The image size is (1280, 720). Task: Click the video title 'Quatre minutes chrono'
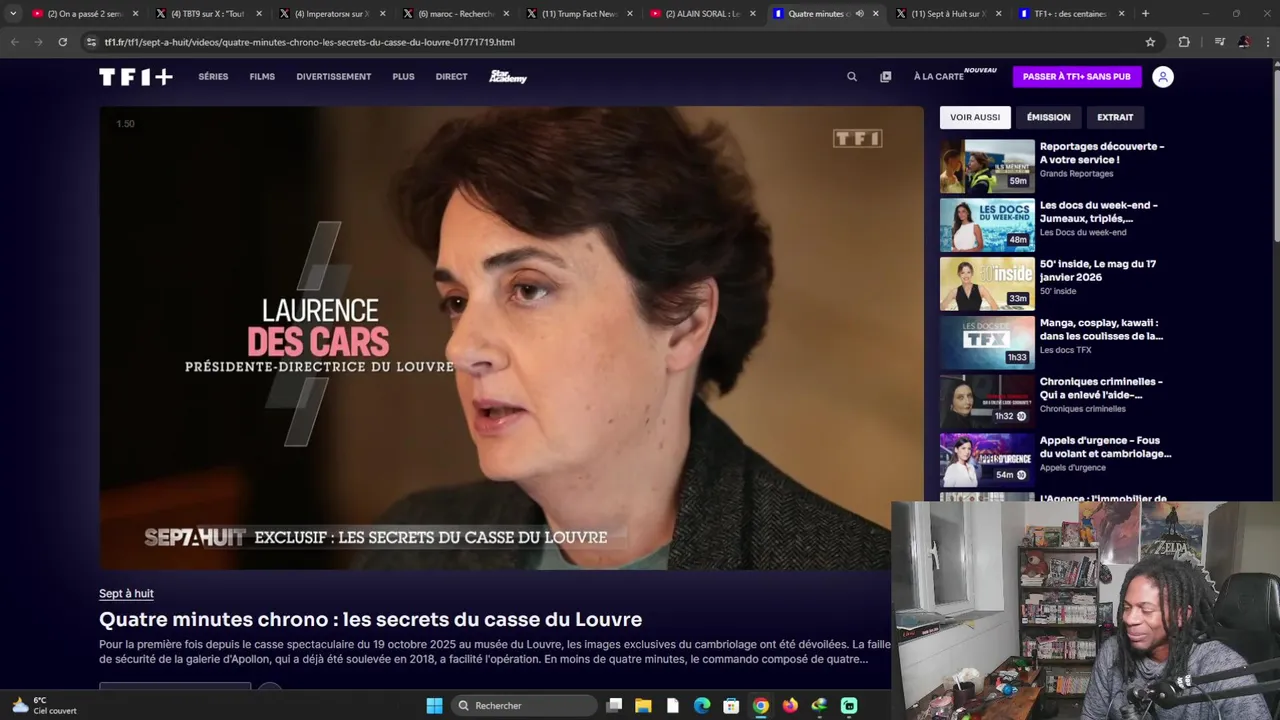[370, 620]
